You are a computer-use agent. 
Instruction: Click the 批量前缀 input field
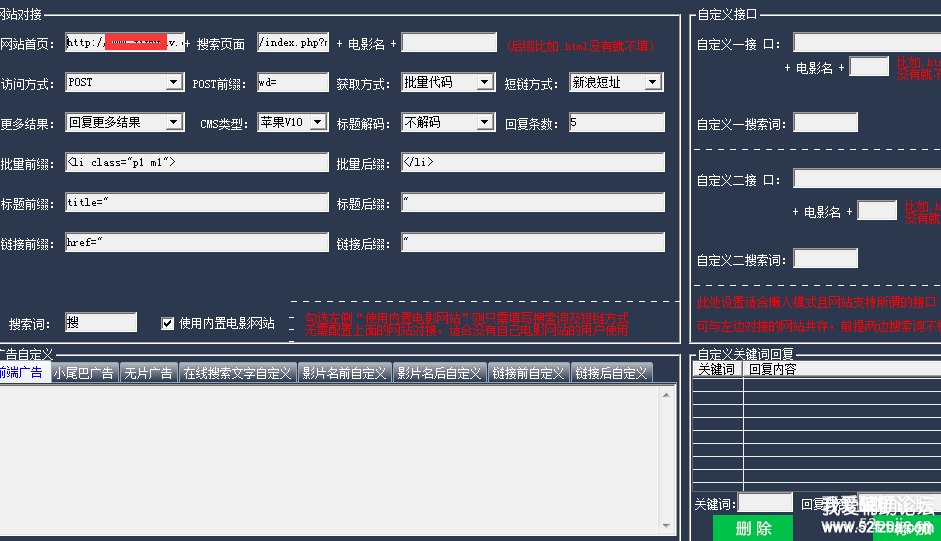[x=197, y=162]
